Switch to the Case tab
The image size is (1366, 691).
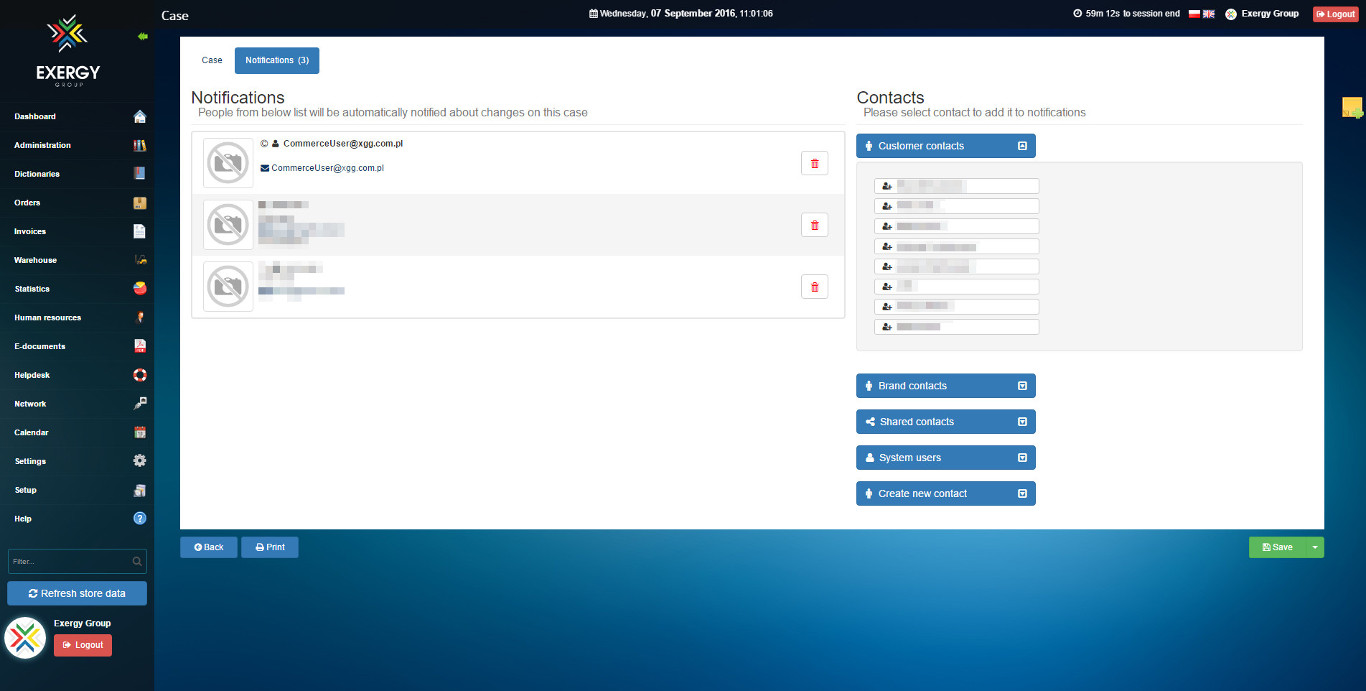click(x=212, y=60)
